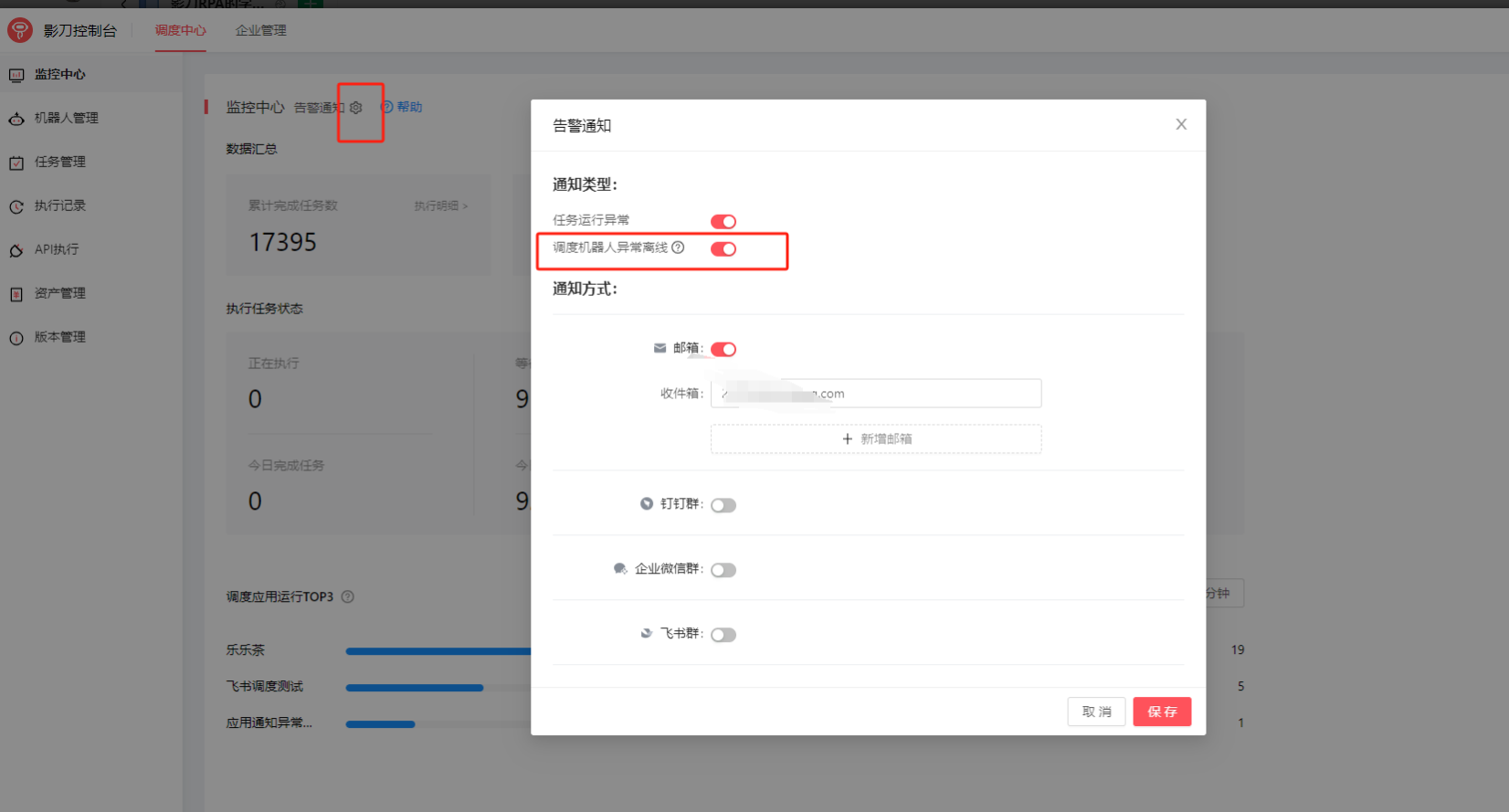The width and height of the screenshot is (1509, 812).
Task: Toggle the 调度机器人异常离线 switch
Action: pyautogui.click(x=723, y=248)
